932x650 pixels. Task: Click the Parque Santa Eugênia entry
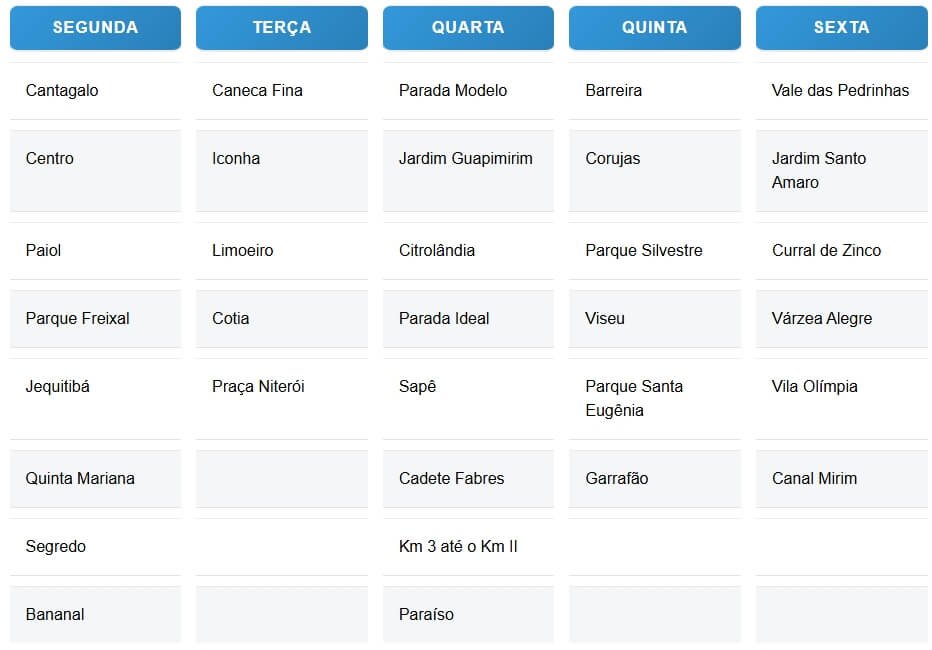click(x=634, y=398)
